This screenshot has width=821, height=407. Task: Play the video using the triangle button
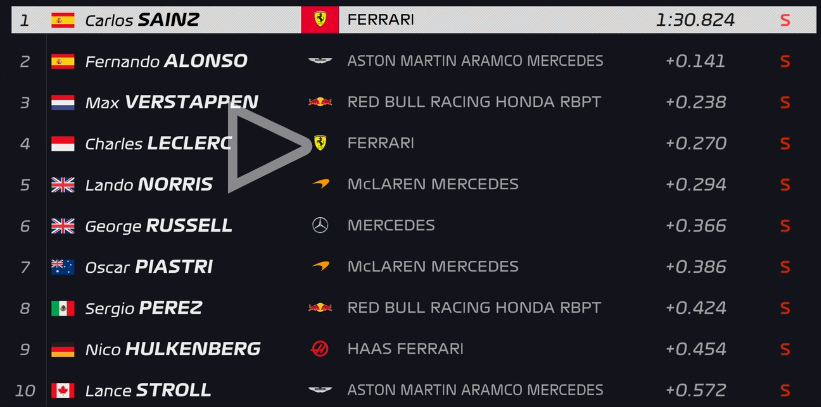coord(264,147)
